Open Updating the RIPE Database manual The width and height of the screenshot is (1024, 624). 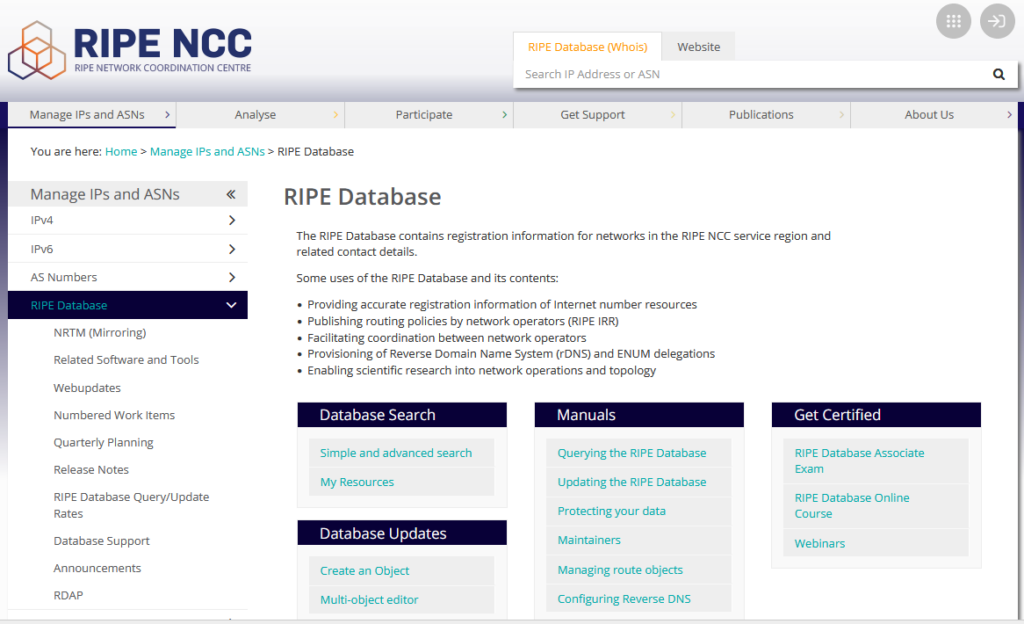pos(632,482)
